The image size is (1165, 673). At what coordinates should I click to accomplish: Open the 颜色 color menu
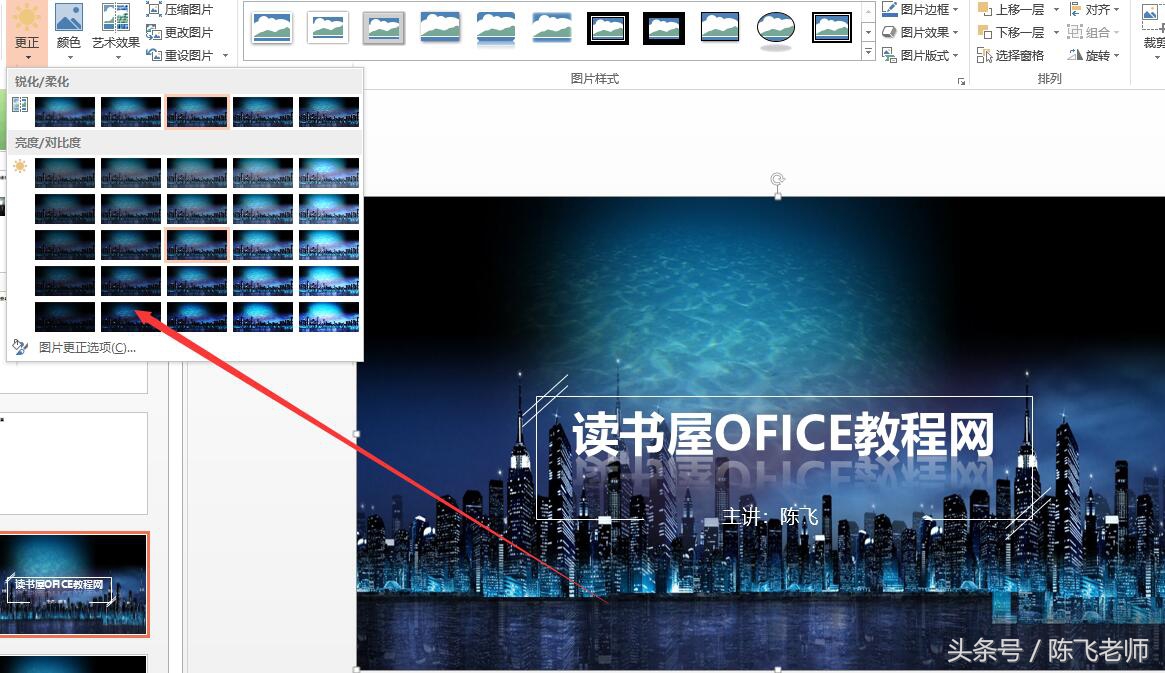point(68,33)
